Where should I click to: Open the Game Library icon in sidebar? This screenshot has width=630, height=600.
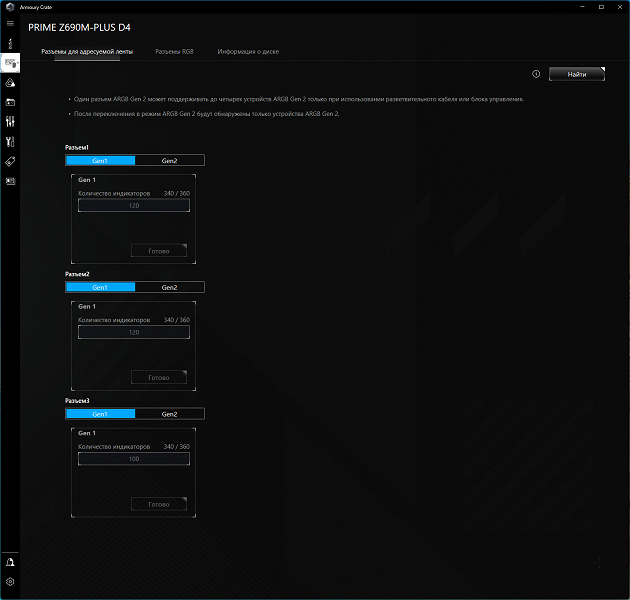pyautogui.click(x=10, y=102)
